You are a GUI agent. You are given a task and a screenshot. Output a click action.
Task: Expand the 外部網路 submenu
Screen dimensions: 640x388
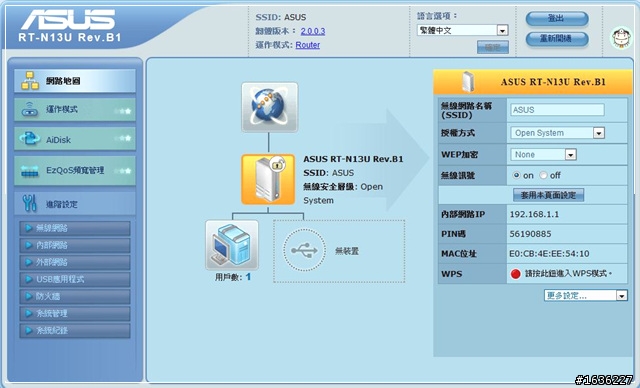75,262
